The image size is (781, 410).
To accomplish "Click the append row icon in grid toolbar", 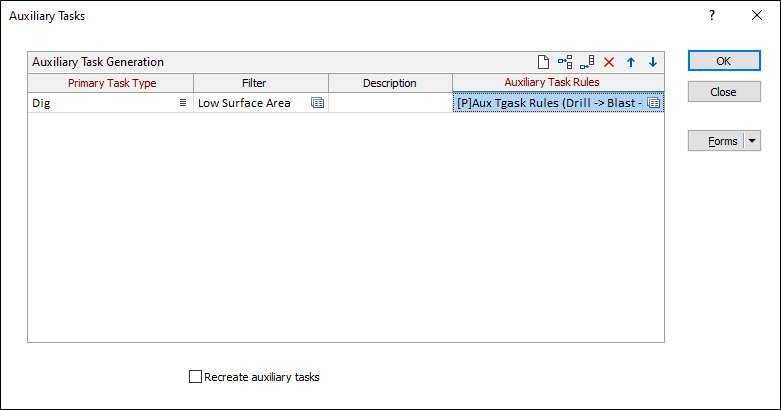I will click(x=587, y=62).
